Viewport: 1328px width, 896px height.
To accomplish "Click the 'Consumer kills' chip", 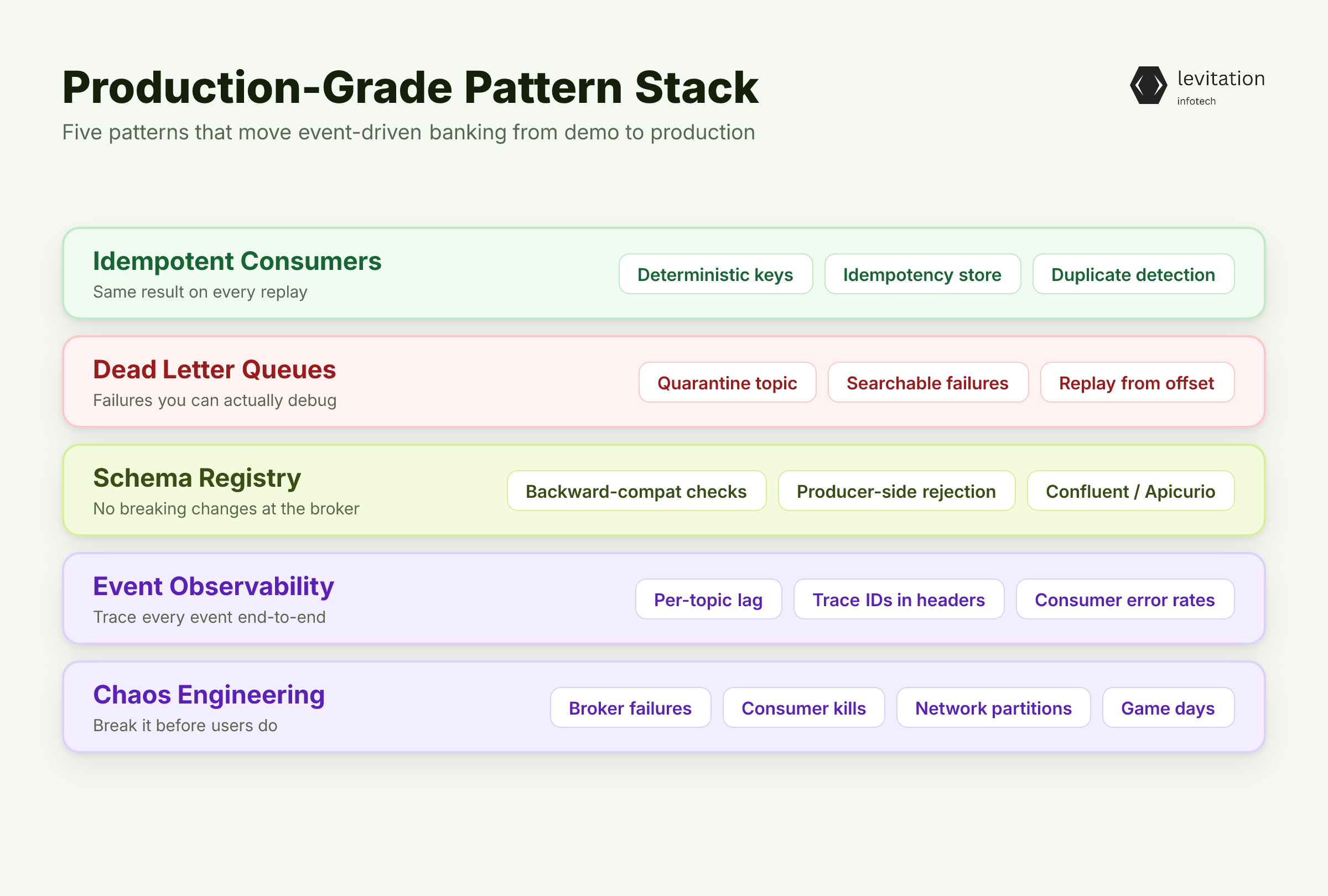I will point(804,708).
